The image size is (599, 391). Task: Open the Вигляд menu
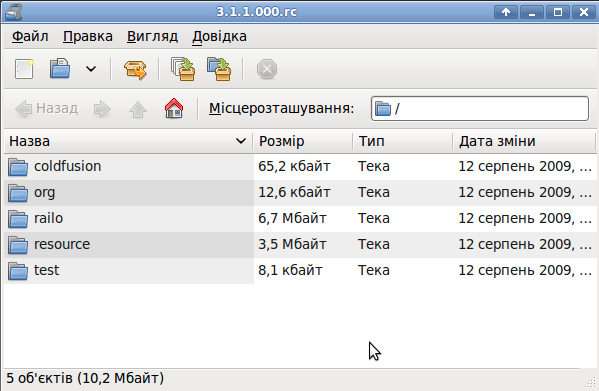[x=152, y=37]
